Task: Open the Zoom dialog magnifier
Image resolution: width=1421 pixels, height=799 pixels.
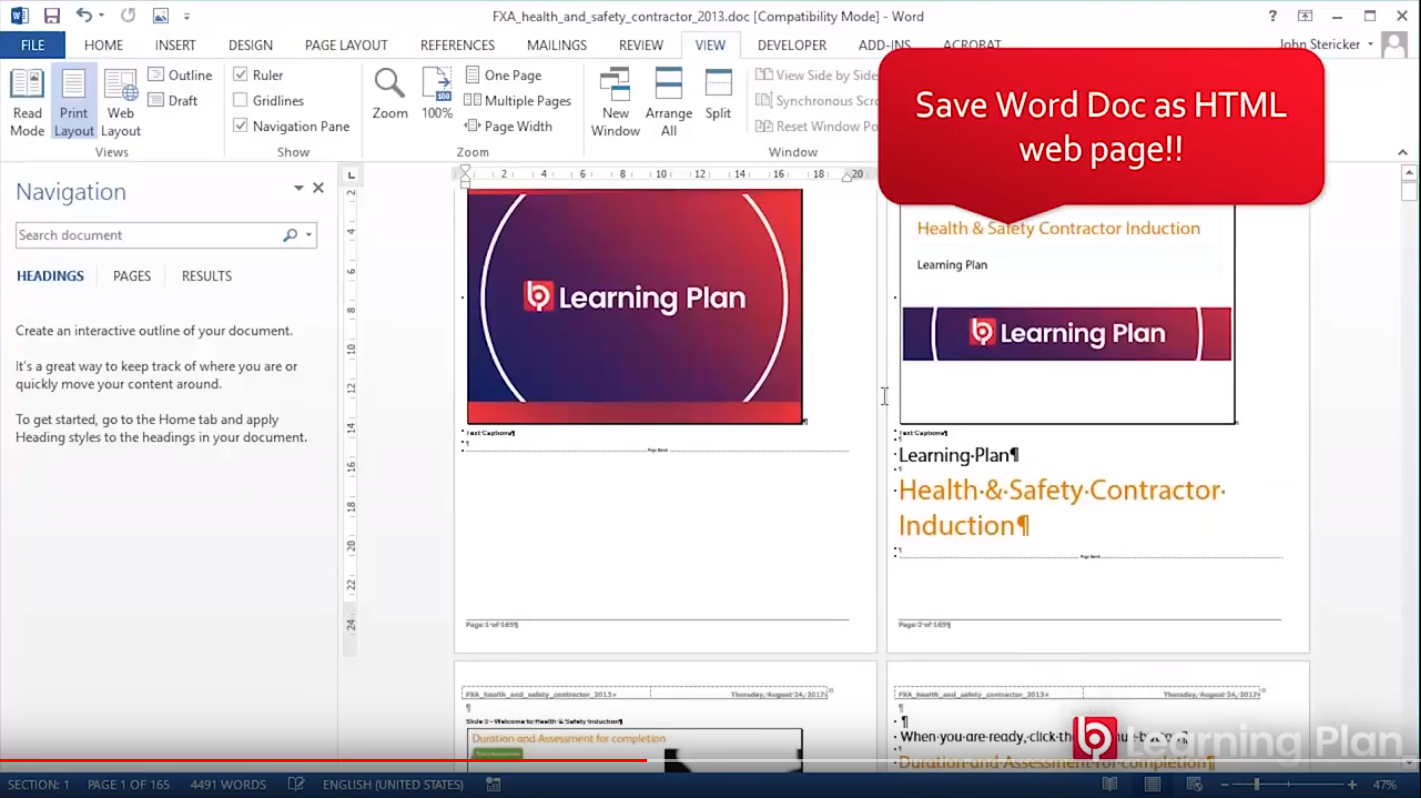Action: 389,95
